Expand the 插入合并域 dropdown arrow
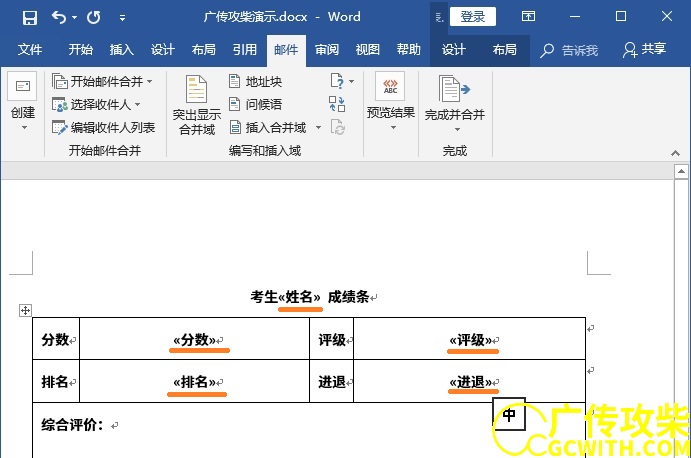Viewport: 691px width, 458px height. tap(318, 128)
